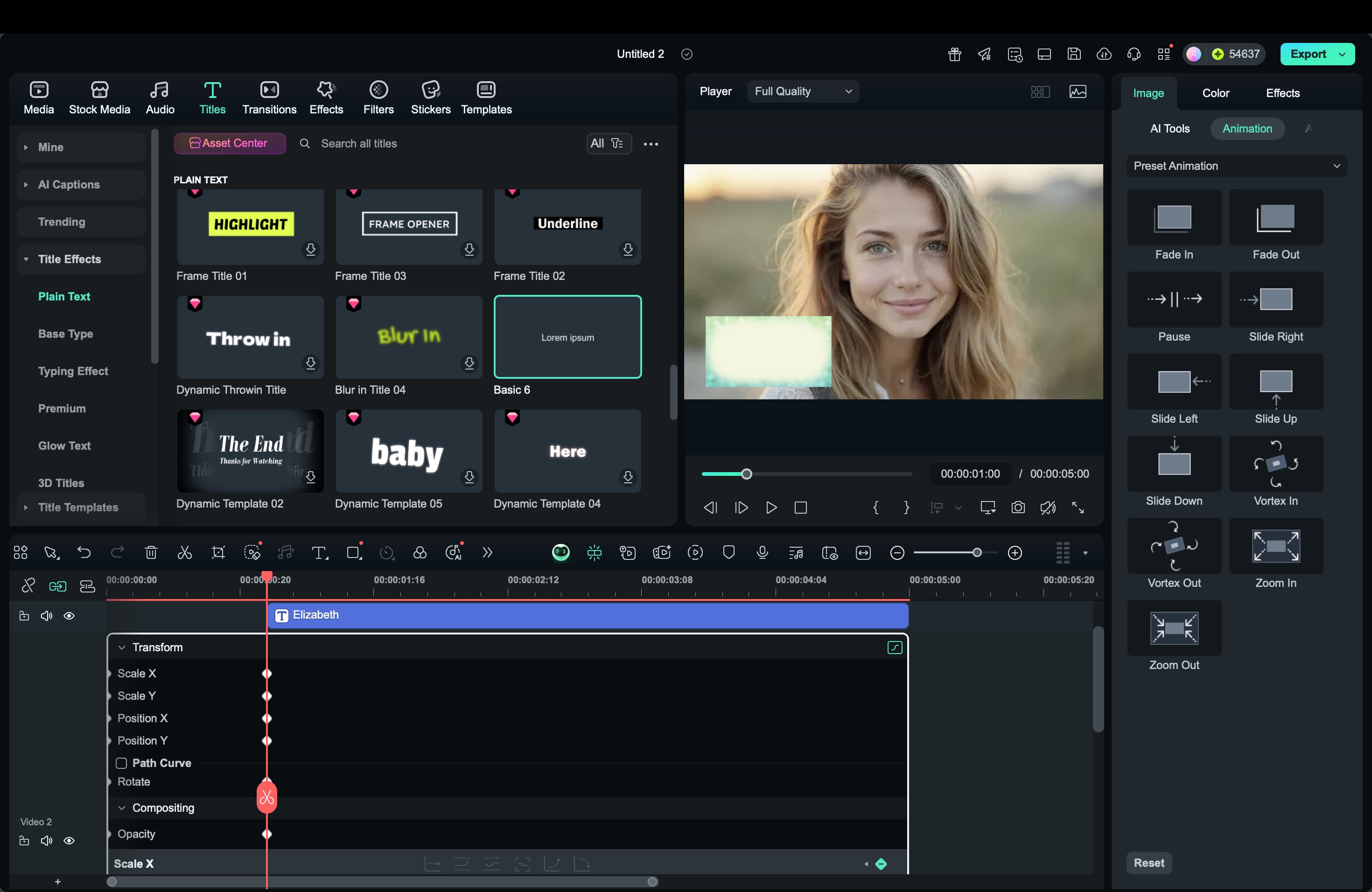The height and width of the screenshot is (892, 1372).
Task: Click the text tool icon in timeline toolbar
Action: [x=319, y=553]
